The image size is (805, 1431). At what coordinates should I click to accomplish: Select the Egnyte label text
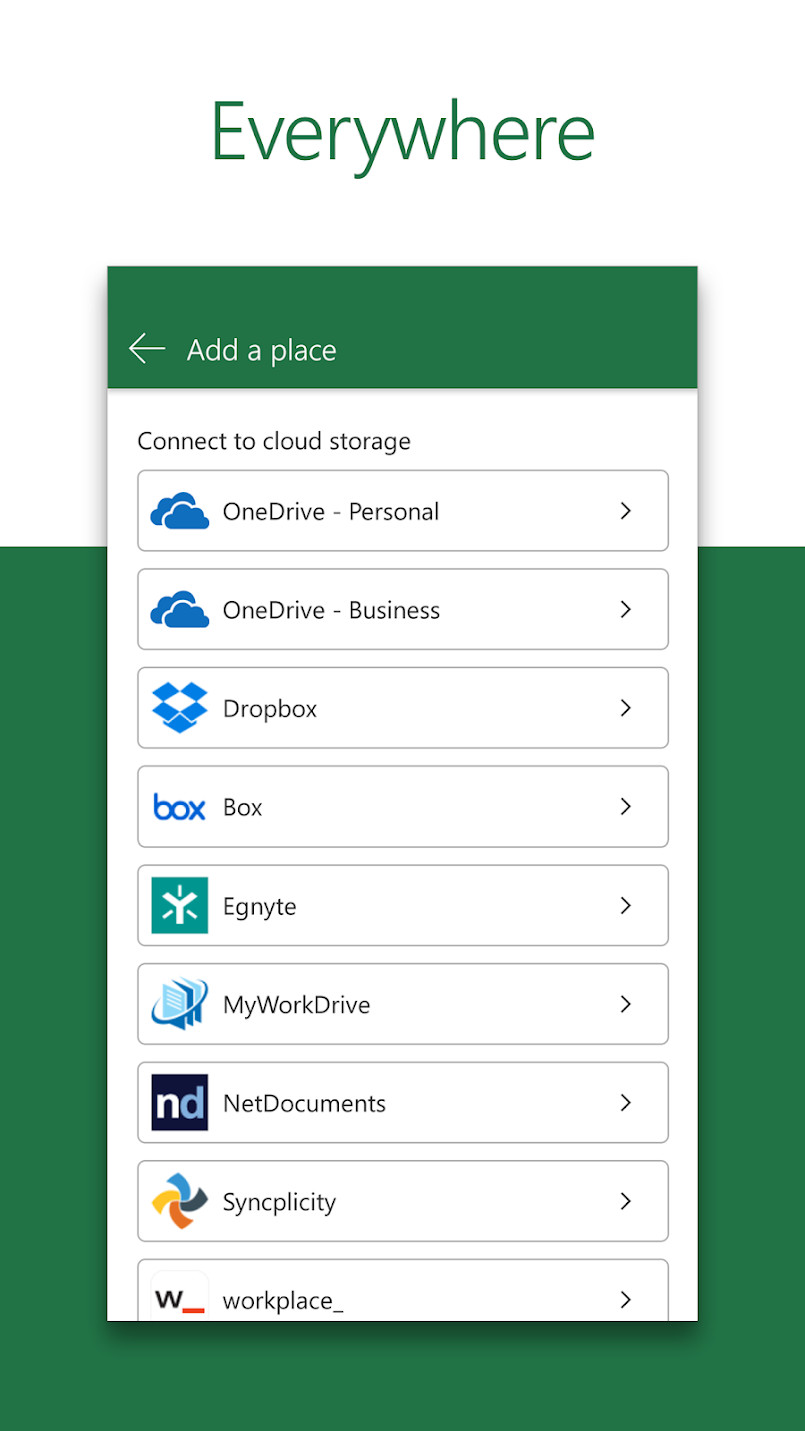pos(259,907)
